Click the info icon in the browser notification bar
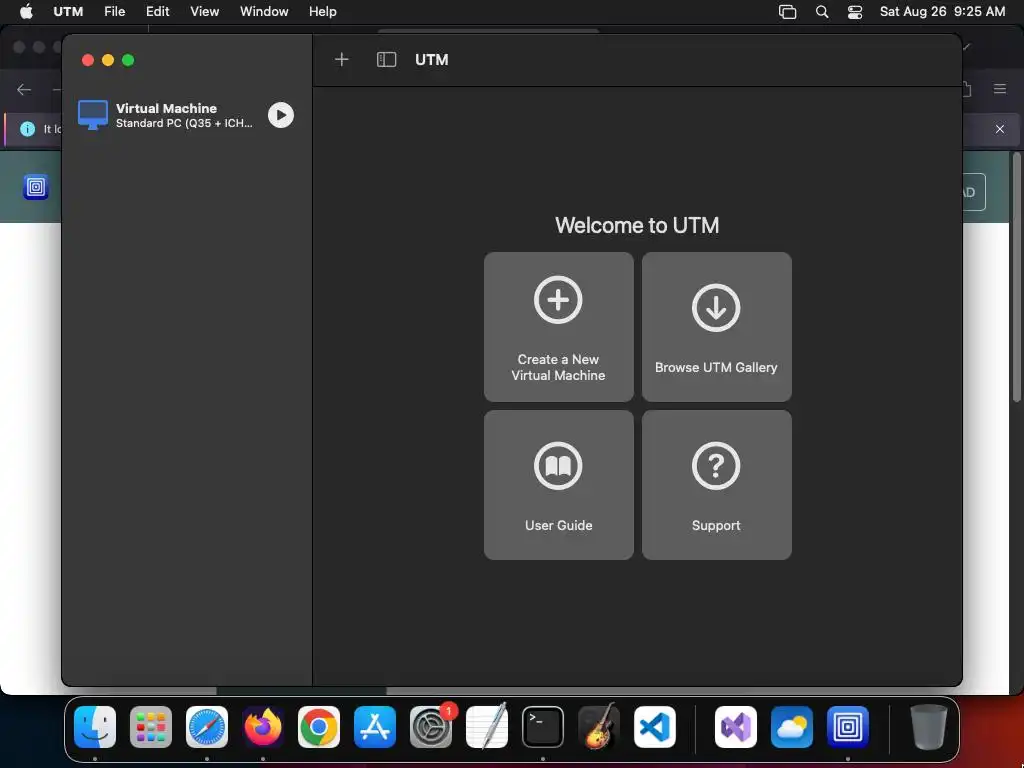 point(27,129)
